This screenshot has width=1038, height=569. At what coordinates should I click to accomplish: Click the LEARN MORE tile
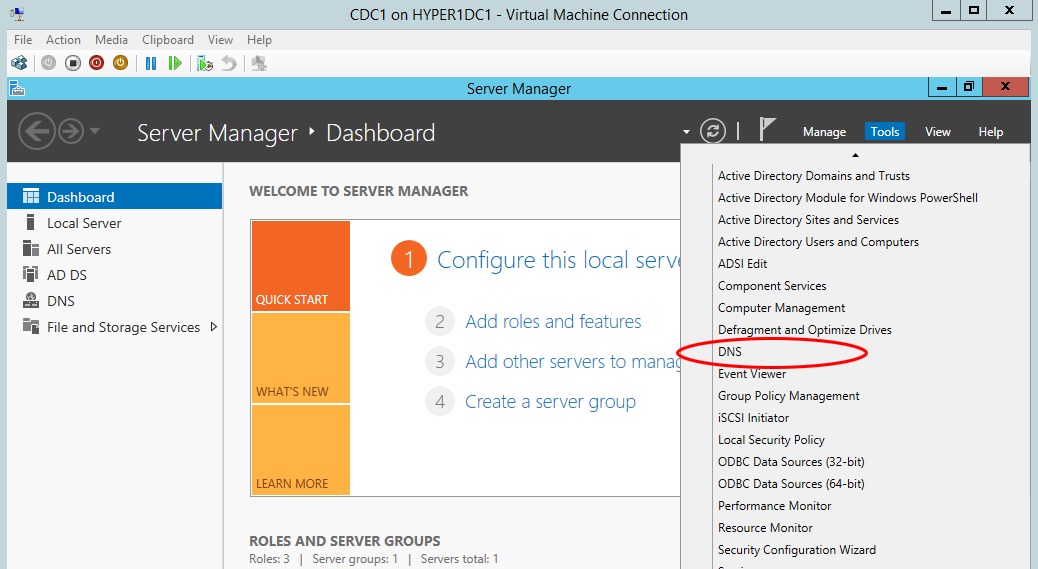(x=301, y=450)
